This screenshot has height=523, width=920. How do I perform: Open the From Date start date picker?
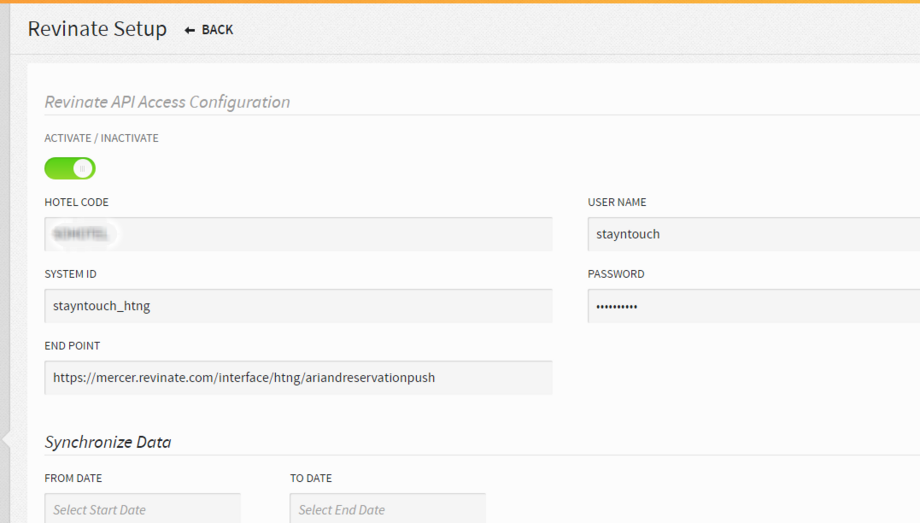coord(143,508)
